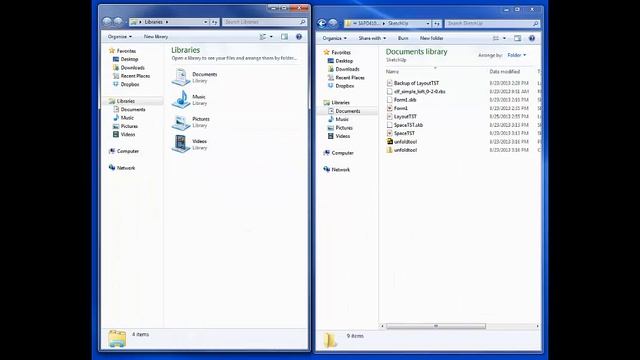Refresh the SketchUp folder window address bar
The height and width of the screenshot is (360, 640).
pos(437,24)
